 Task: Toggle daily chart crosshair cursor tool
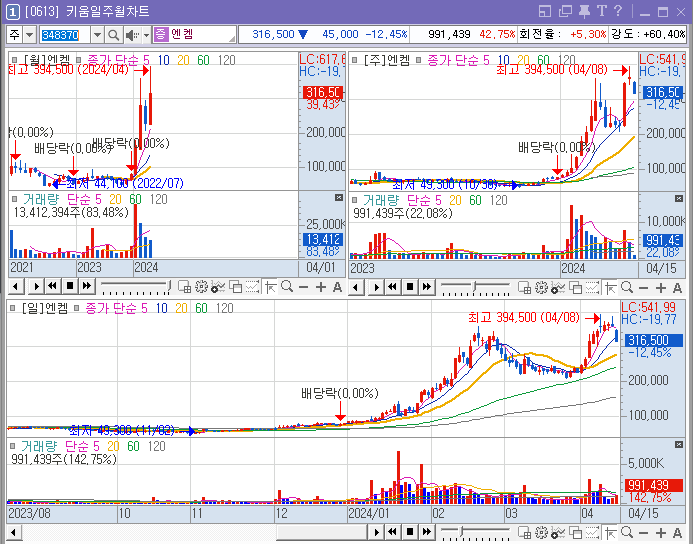pos(611,533)
